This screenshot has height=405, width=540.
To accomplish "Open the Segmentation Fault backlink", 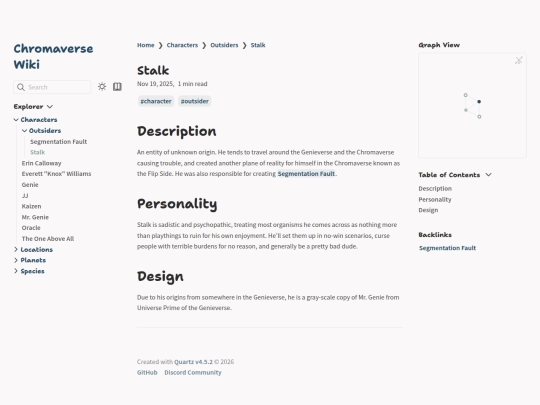I will point(447,248).
